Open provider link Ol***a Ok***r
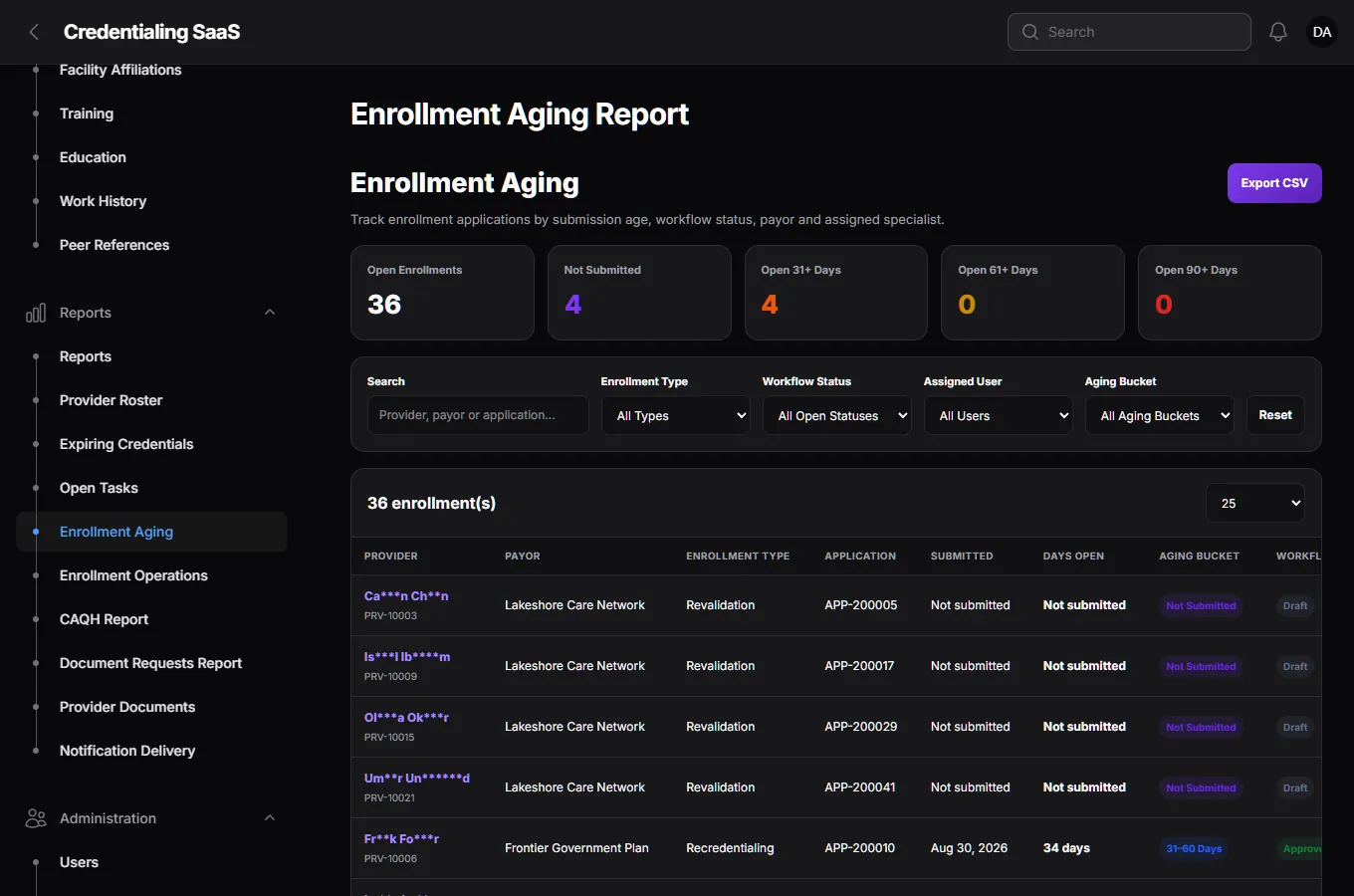Image resolution: width=1354 pixels, height=896 pixels. (x=406, y=718)
